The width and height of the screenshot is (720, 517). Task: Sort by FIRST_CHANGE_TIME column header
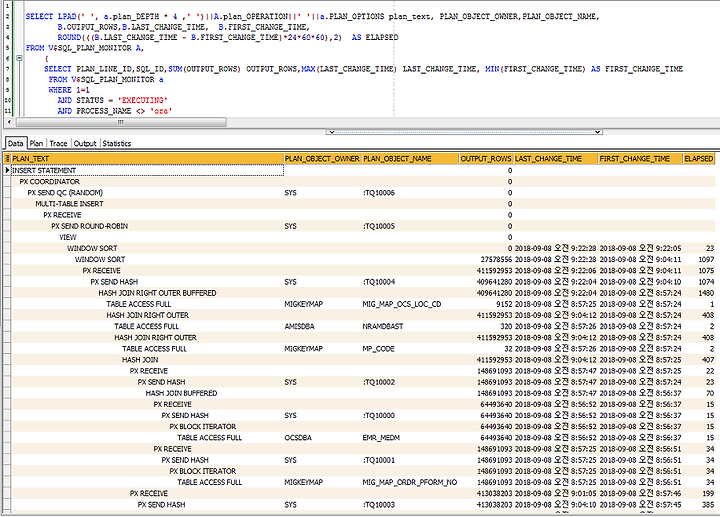click(641, 158)
